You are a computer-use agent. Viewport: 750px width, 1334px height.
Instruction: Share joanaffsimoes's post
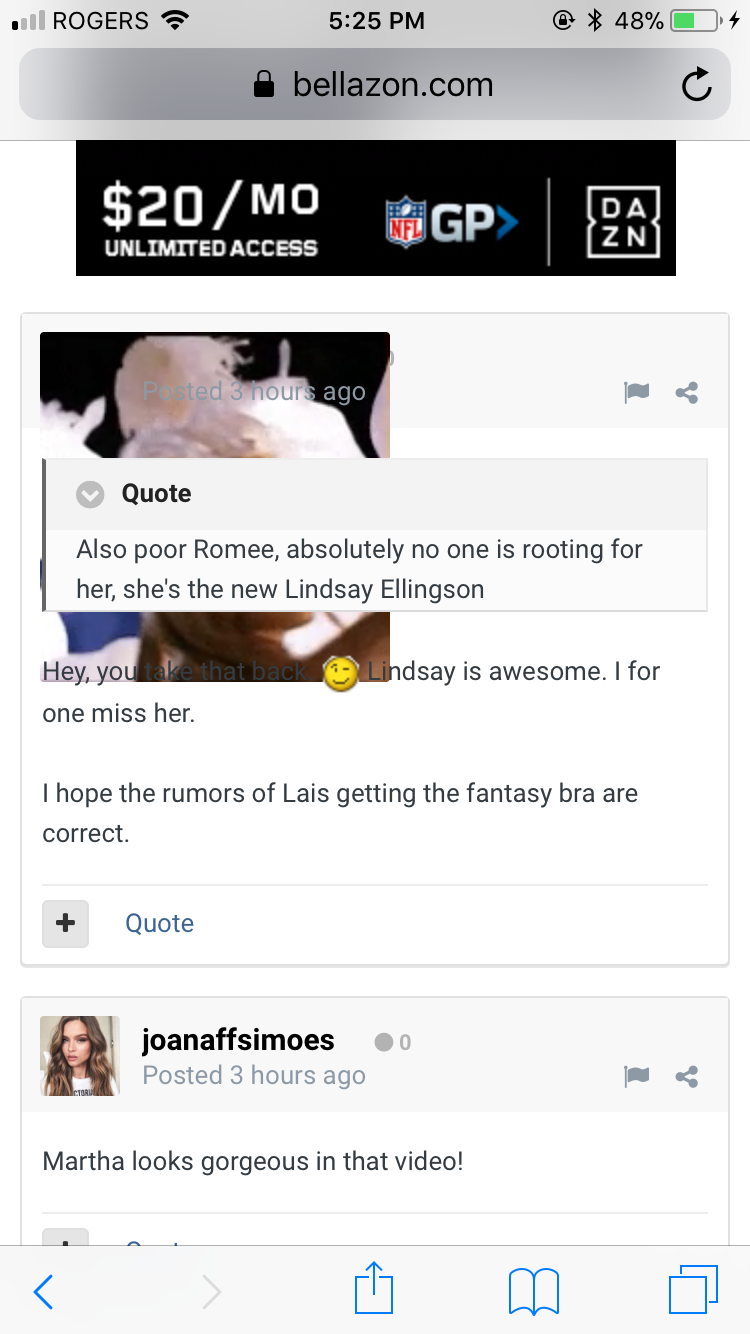tap(687, 1077)
